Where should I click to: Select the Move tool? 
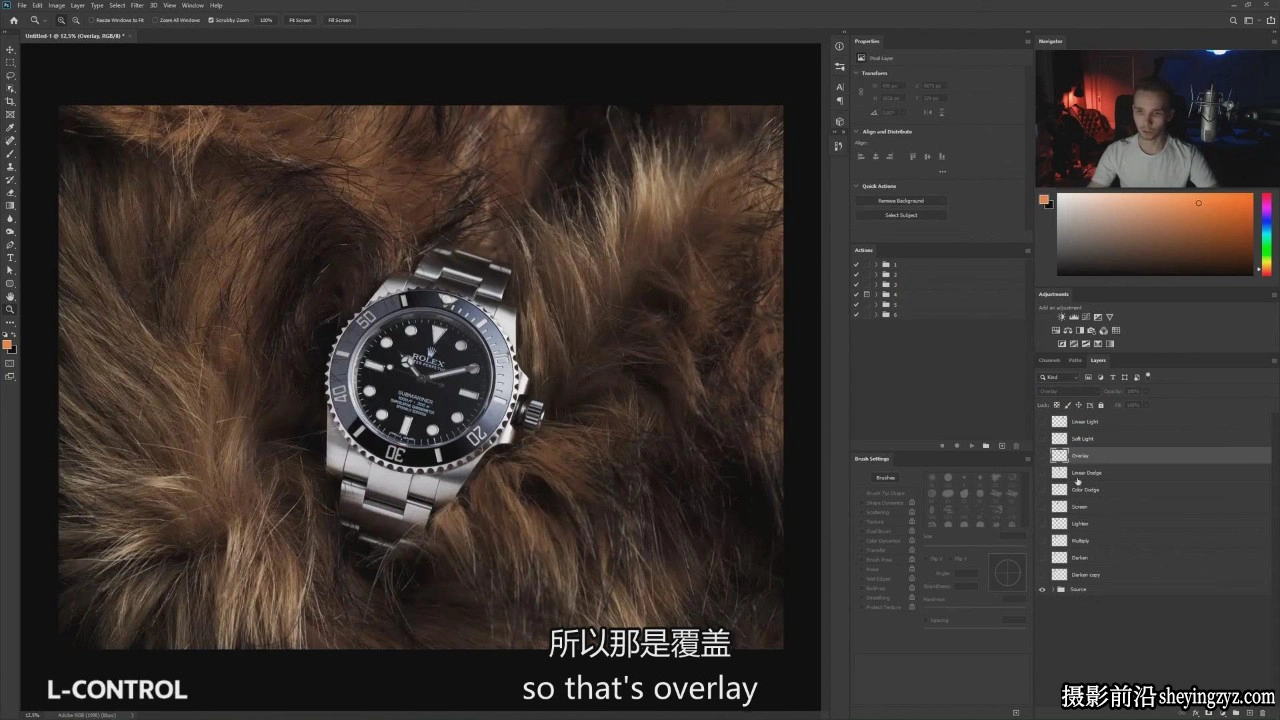[x=10, y=49]
